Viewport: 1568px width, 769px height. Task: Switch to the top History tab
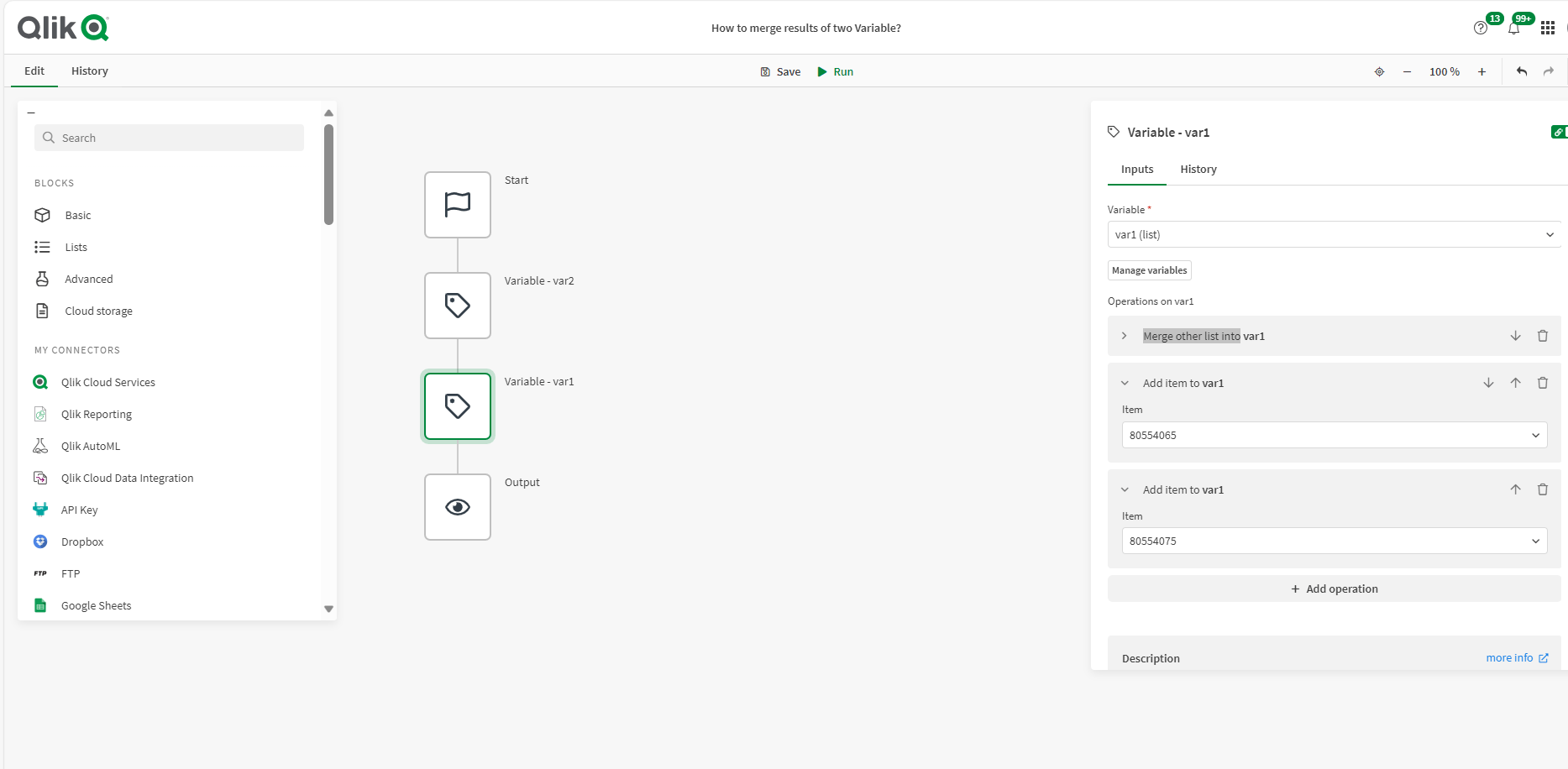click(x=90, y=71)
